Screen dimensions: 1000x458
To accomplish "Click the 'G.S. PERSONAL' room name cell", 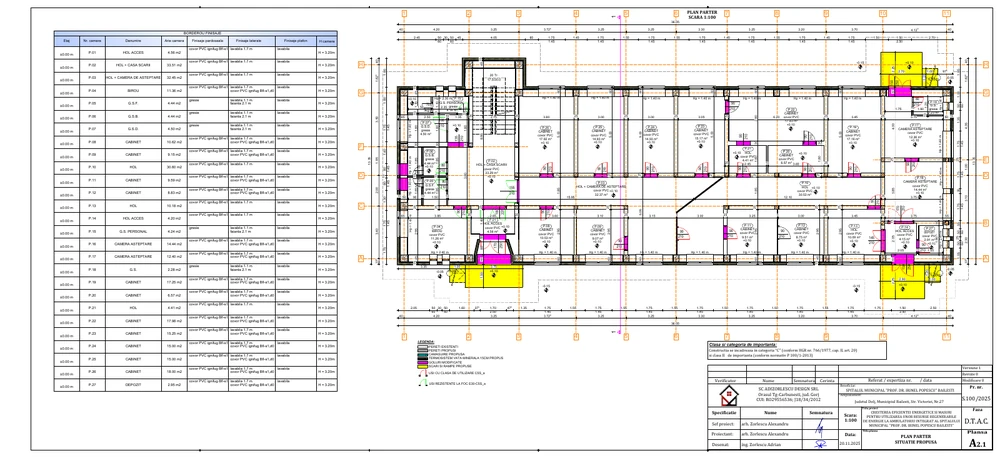I will (x=133, y=231).
